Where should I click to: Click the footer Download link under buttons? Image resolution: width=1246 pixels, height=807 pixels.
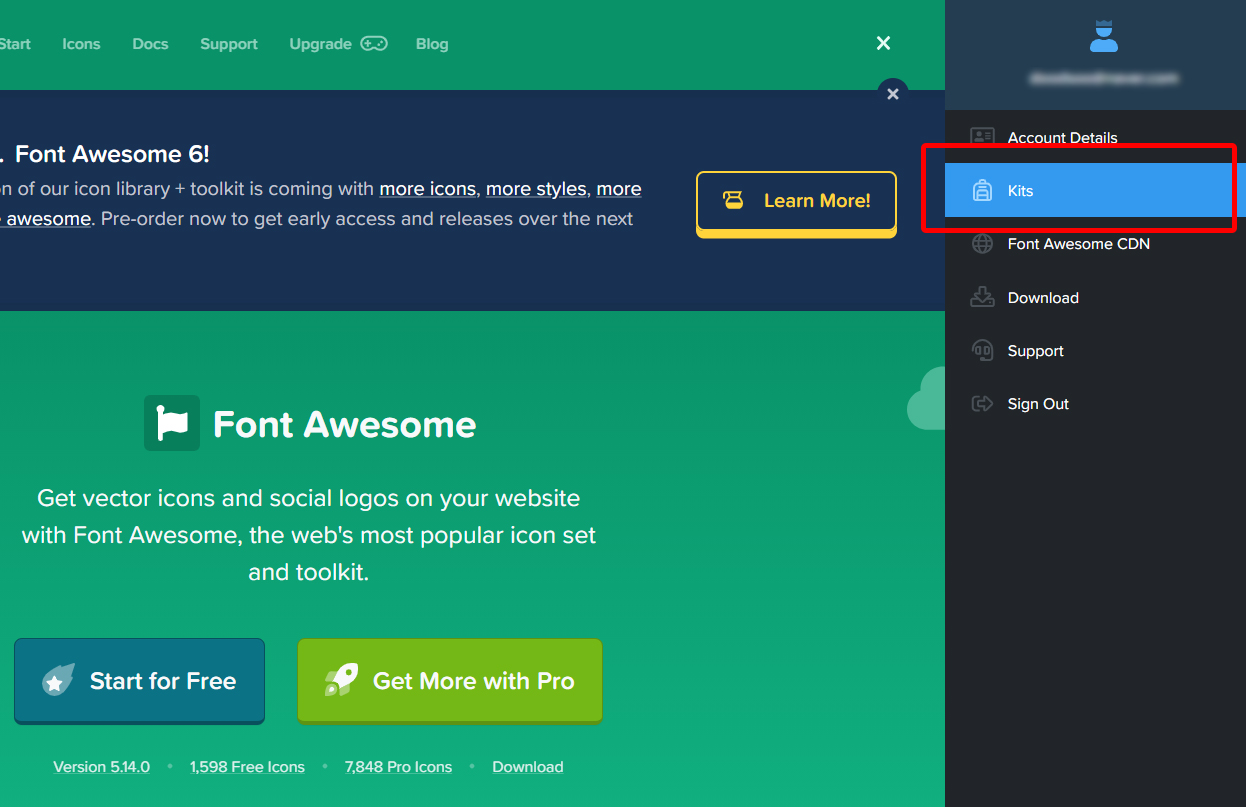coord(528,767)
